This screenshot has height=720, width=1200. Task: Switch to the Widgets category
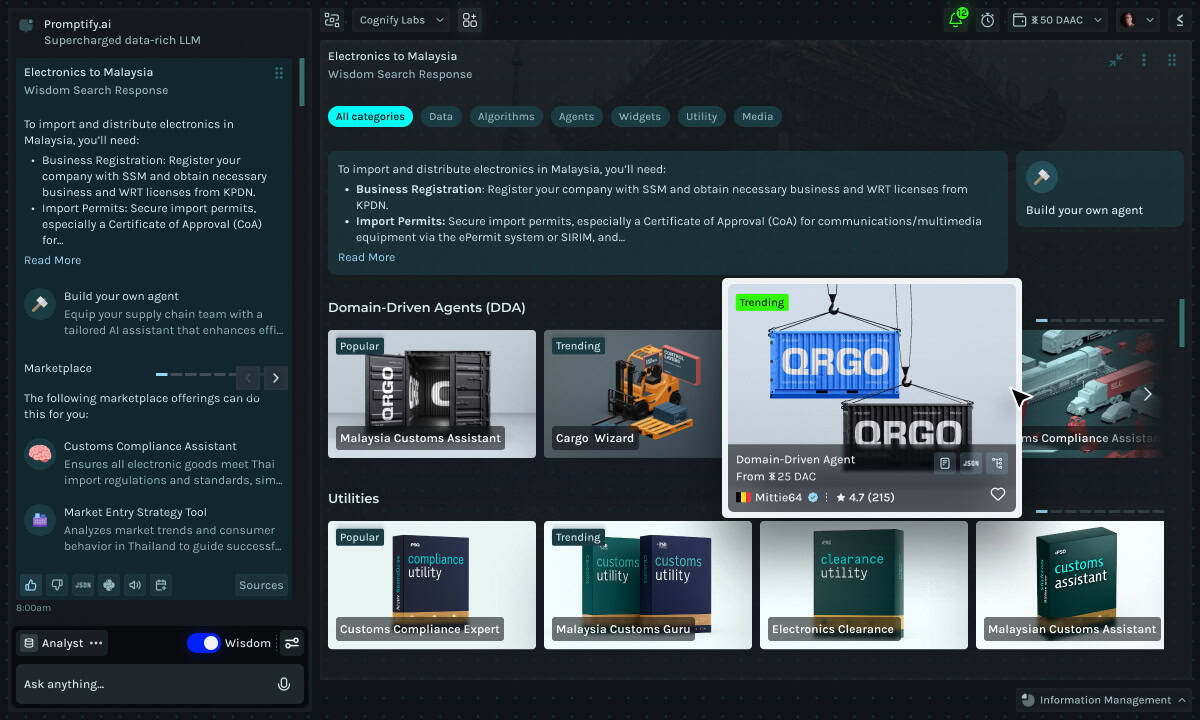(x=639, y=116)
